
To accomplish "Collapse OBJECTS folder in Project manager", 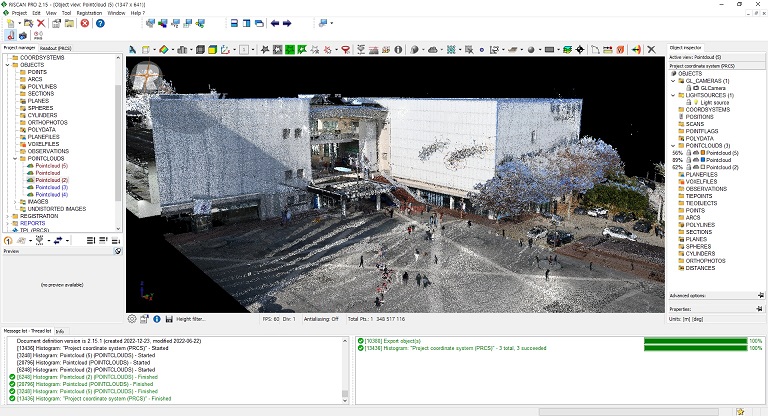I will coord(8,65).
